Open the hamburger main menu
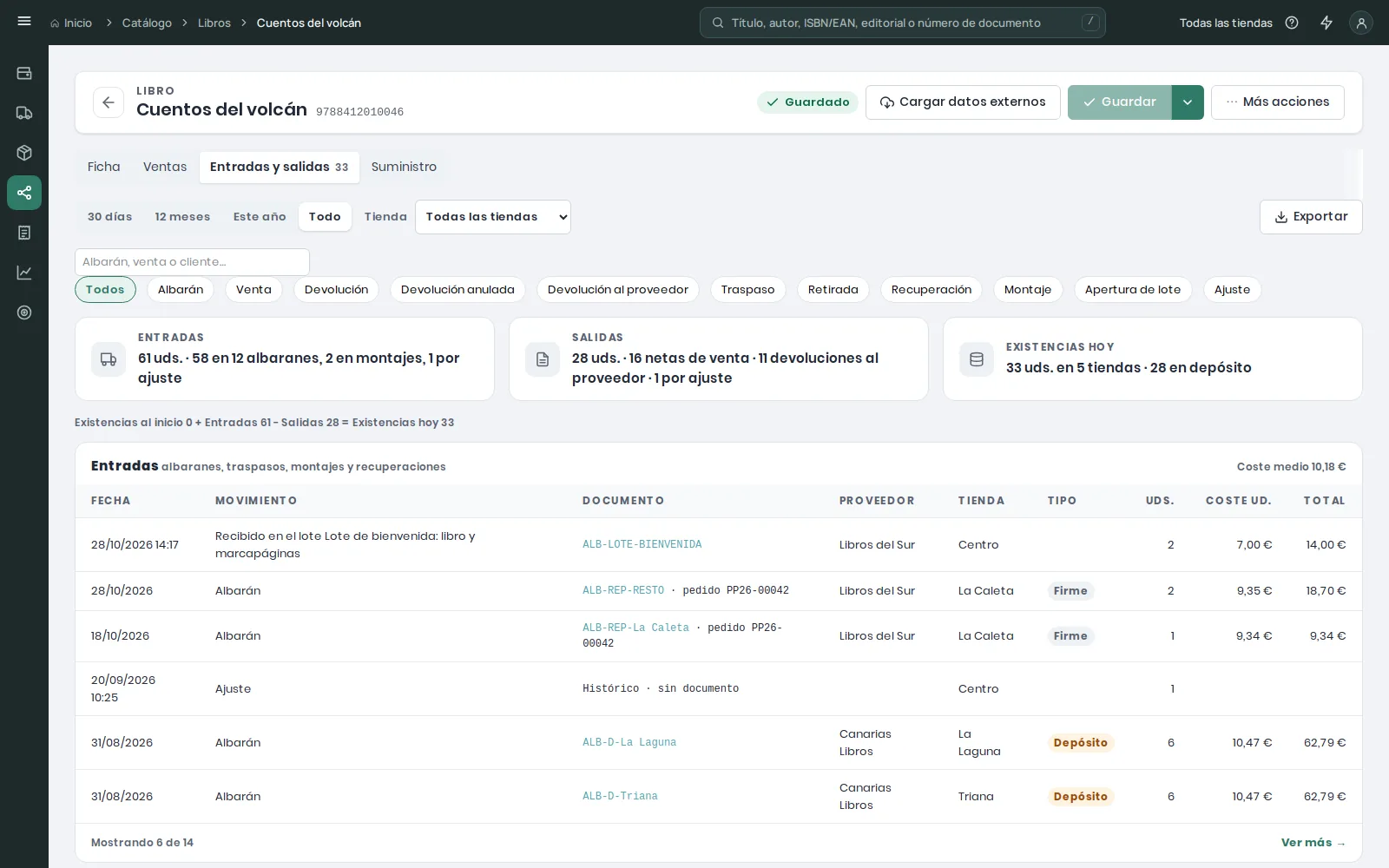The width and height of the screenshot is (1389, 868). [x=24, y=22]
